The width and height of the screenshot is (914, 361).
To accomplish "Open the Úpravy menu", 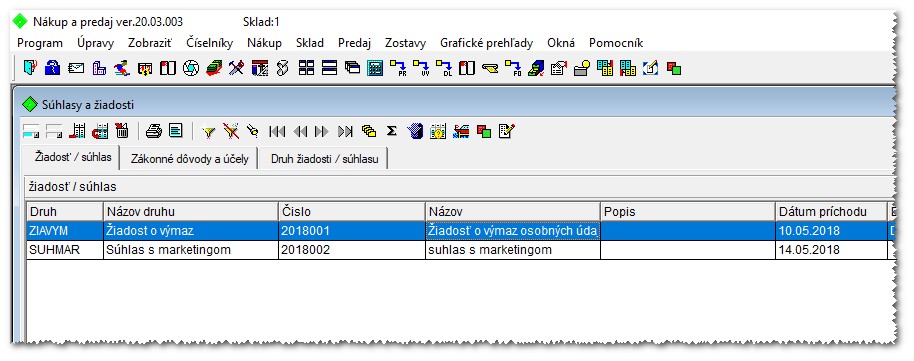I will tap(96, 43).
